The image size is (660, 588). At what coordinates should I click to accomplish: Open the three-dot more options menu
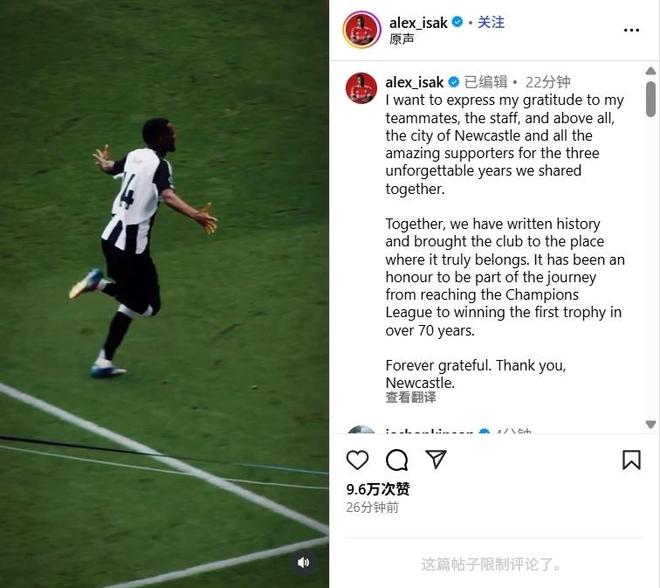pos(631,30)
